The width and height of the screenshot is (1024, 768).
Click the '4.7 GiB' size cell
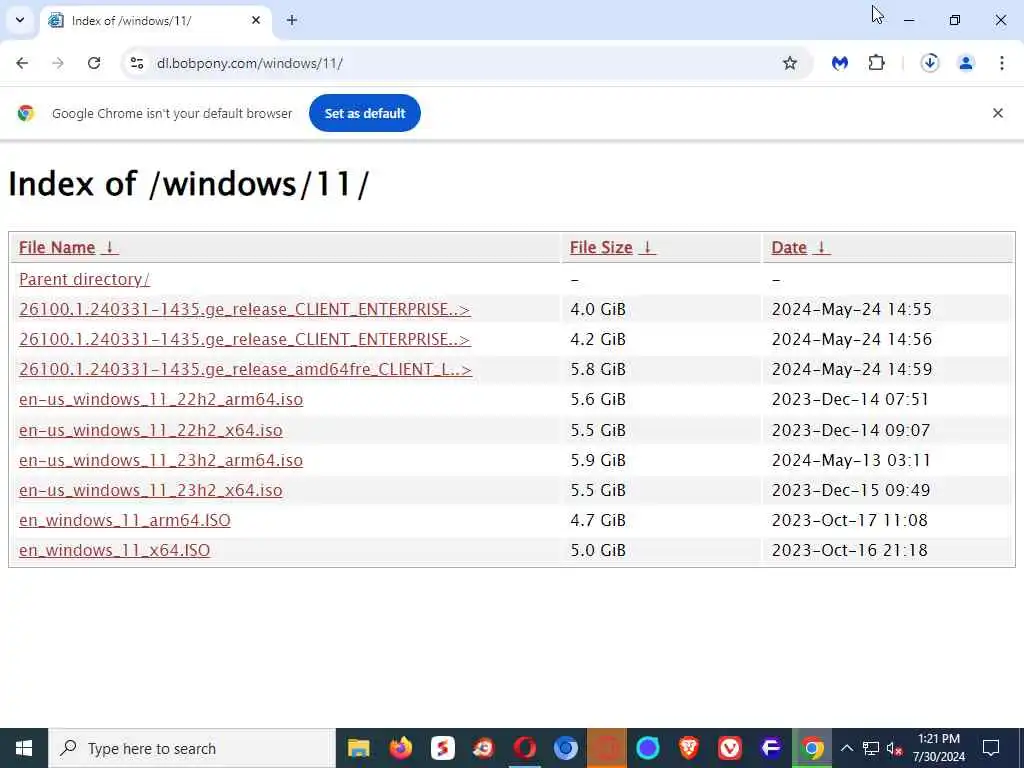point(598,520)
